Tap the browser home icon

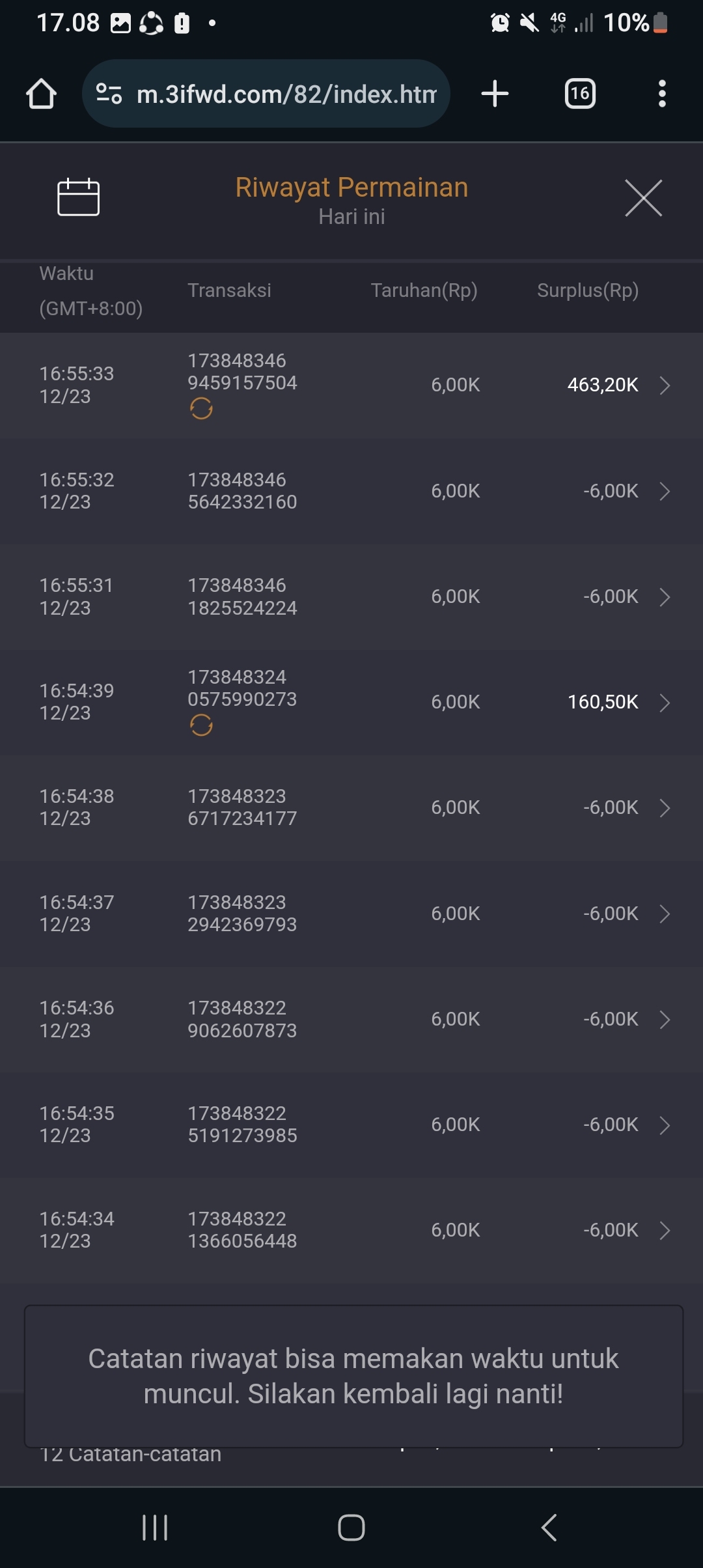point(41,94)
